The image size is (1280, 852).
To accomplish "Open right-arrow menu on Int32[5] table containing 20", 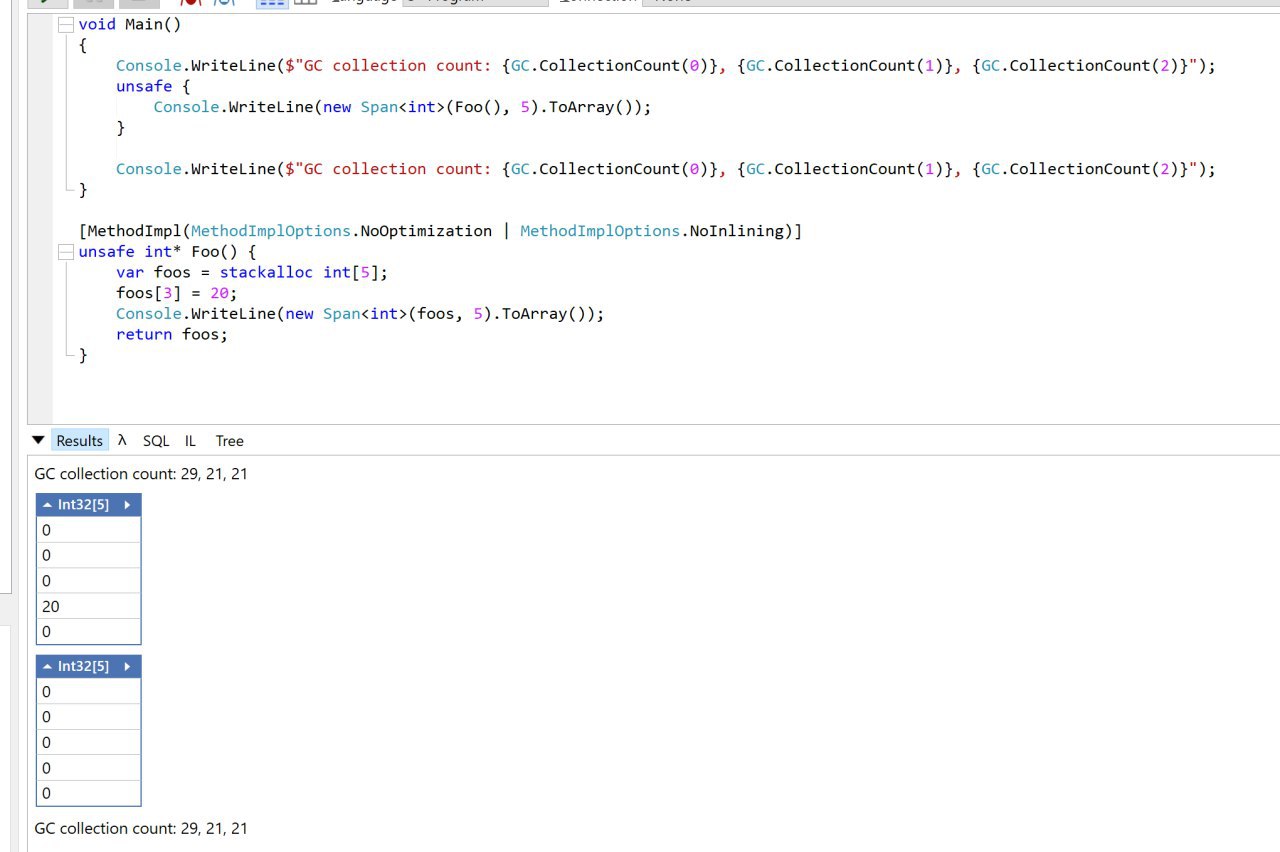I will pos(128,505).
